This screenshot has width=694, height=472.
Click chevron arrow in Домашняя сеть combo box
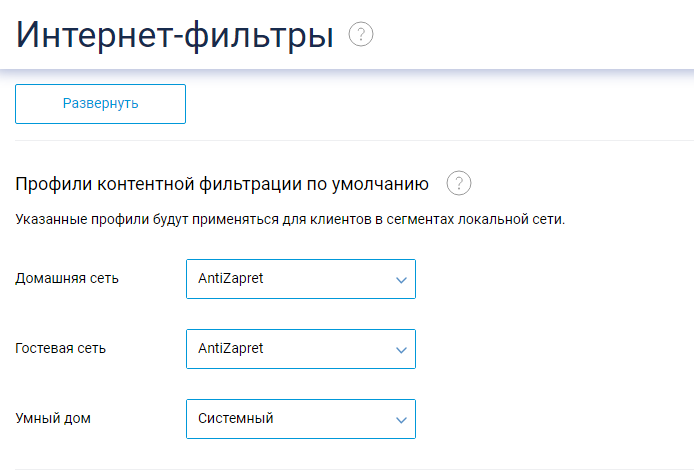point(401,280)
